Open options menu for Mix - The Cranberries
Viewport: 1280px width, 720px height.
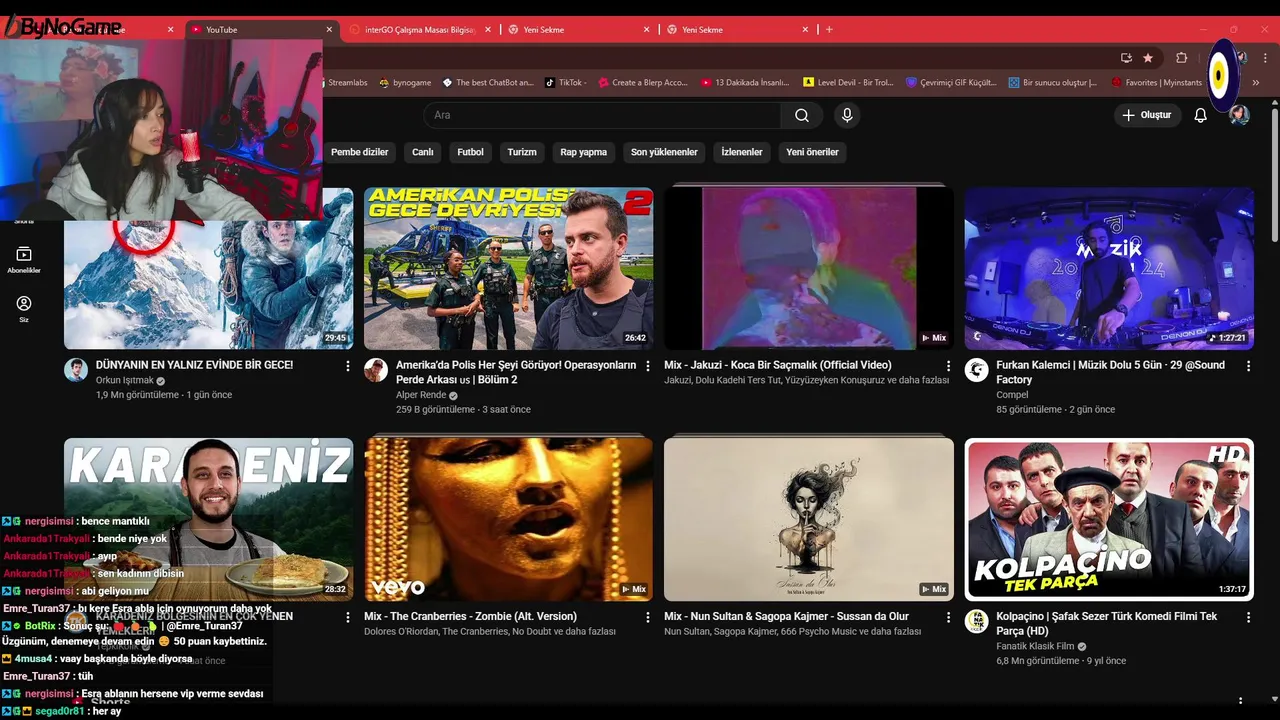(648, 618)
